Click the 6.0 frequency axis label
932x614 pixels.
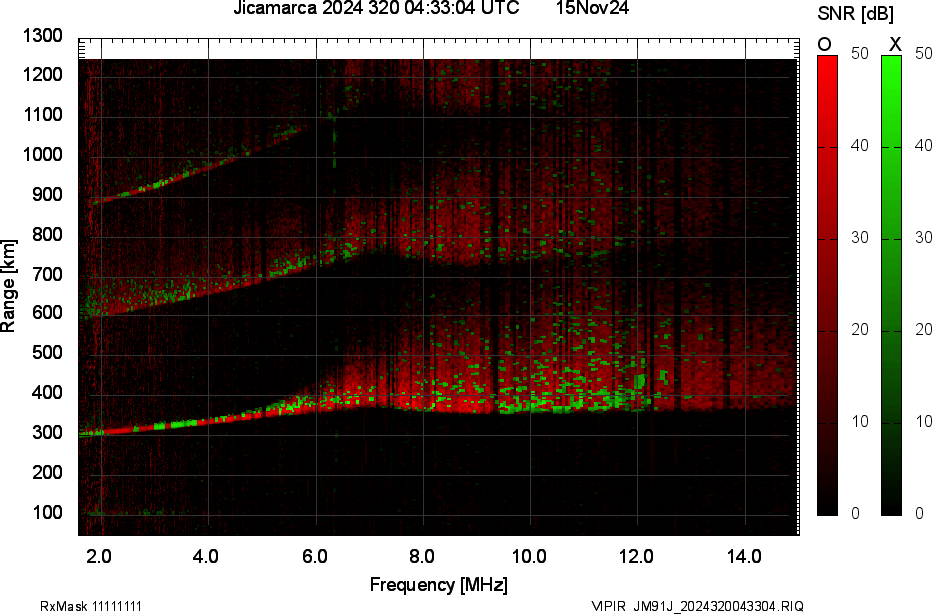314,556
